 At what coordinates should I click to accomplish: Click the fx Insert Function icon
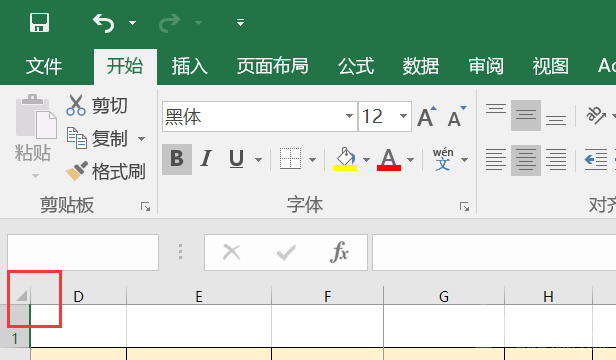[339, 252]
